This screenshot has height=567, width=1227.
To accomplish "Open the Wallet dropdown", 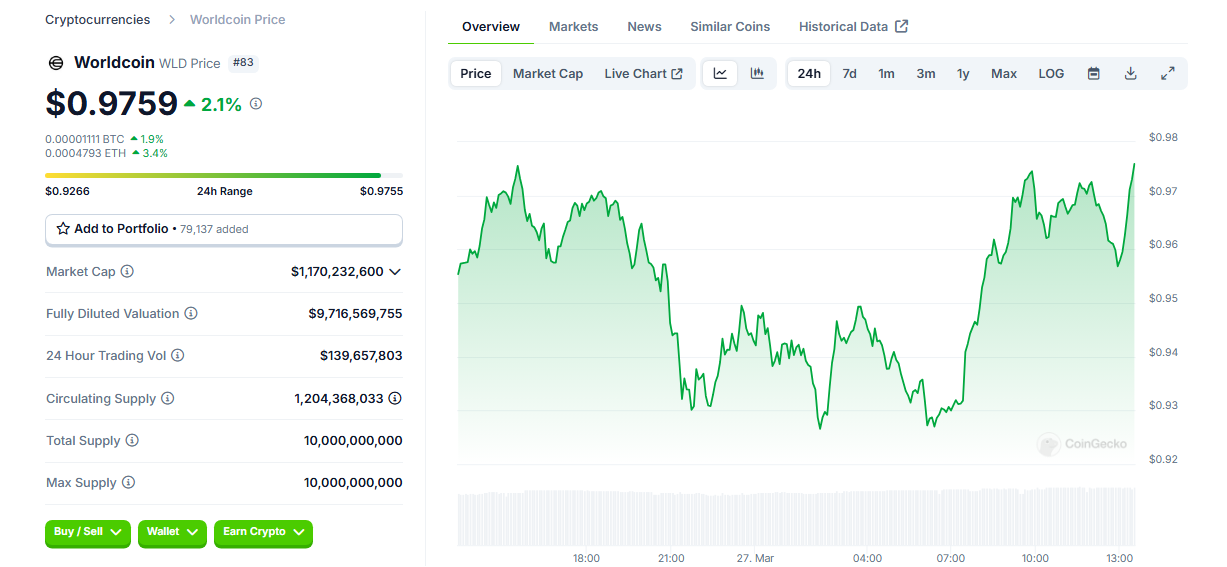I will (x=172, y=532).
